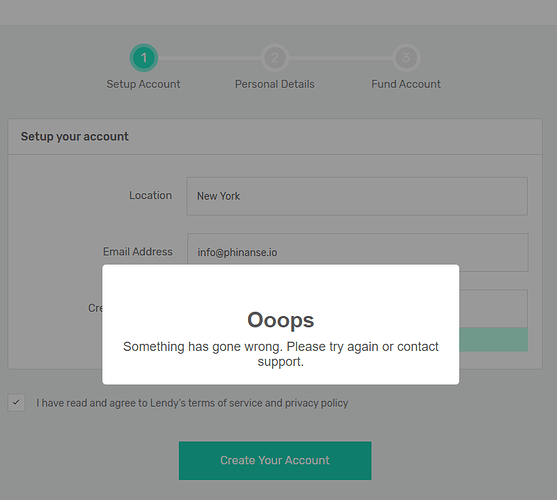The image size is (557, 500).
Task: Click the 'Something has gone wrong' message text
Action: coord(281,354)
